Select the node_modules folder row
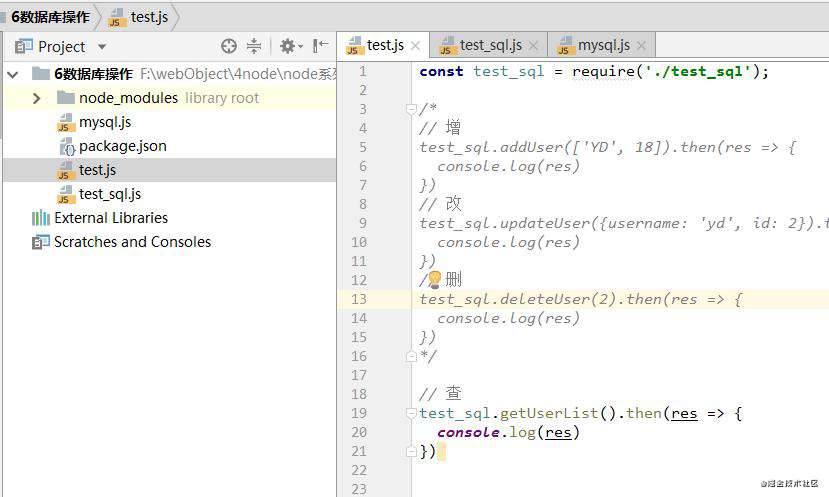Viewport: 829px width, 497px height. [169, 98]
